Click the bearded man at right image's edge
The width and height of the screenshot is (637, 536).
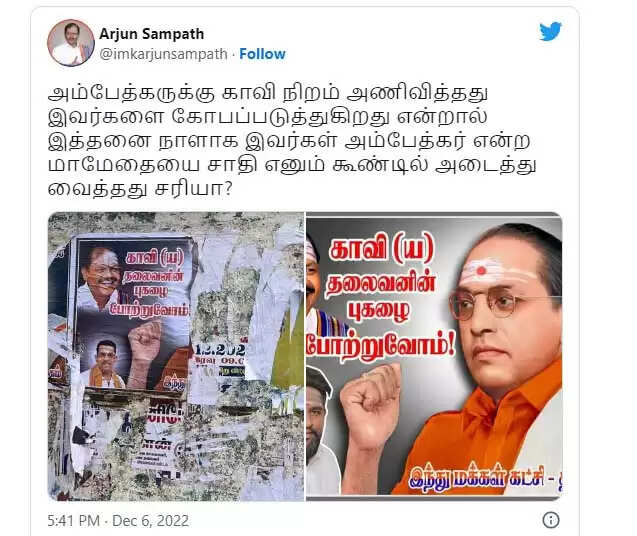tap(321, 431)
